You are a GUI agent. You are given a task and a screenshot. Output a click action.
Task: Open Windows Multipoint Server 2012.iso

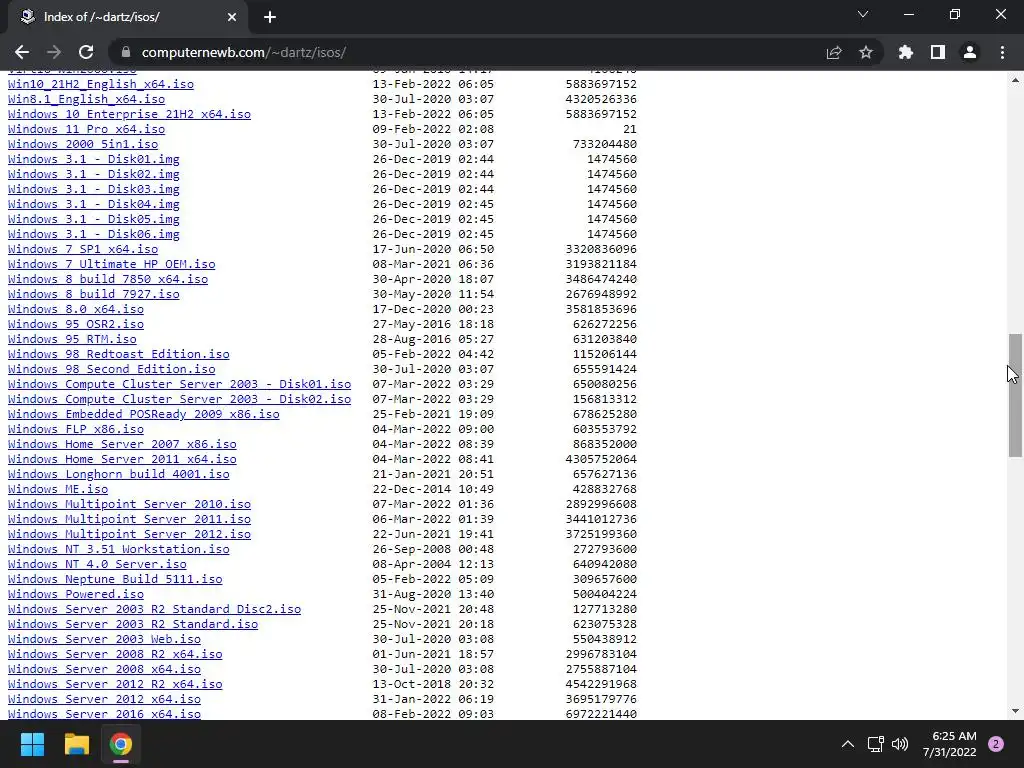pos(129,535)
